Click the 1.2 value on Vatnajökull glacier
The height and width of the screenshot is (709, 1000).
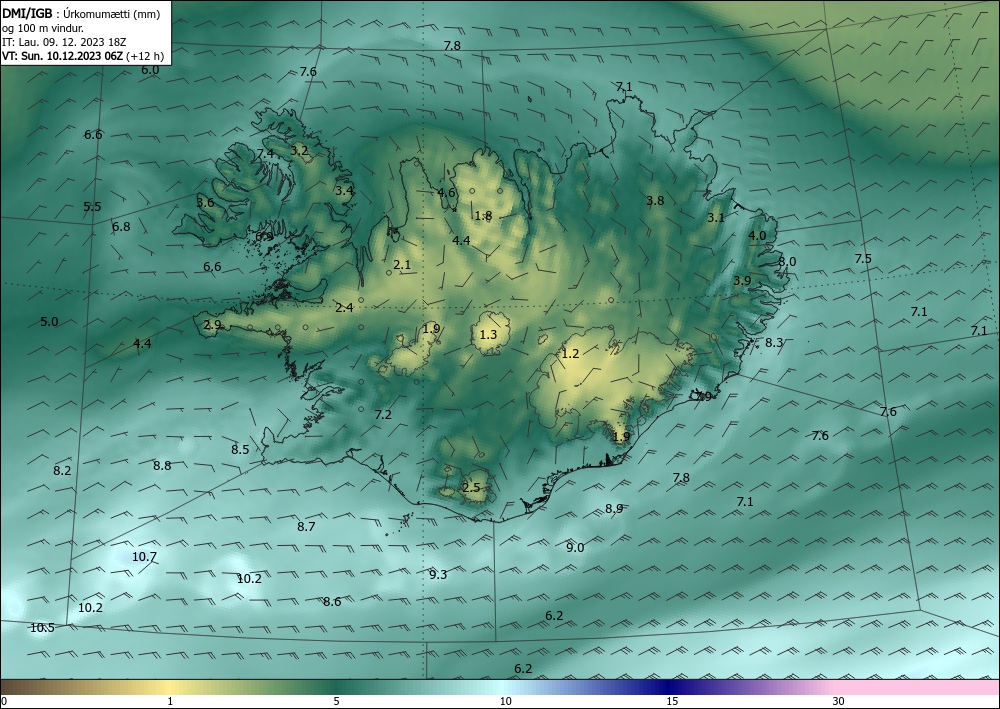pos(570,353)
